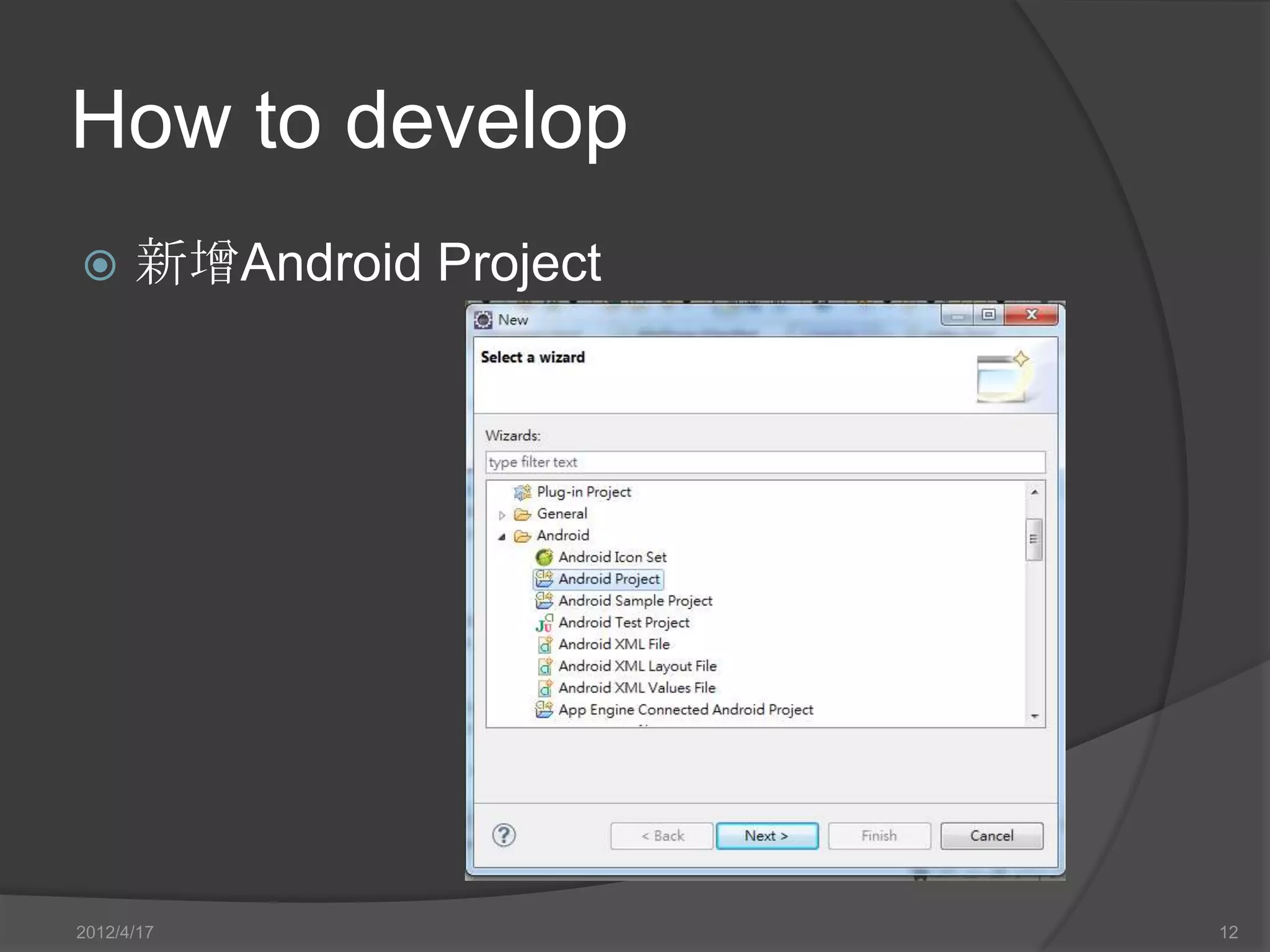Click the Android Test Project JUnit icon

(544, 623)
